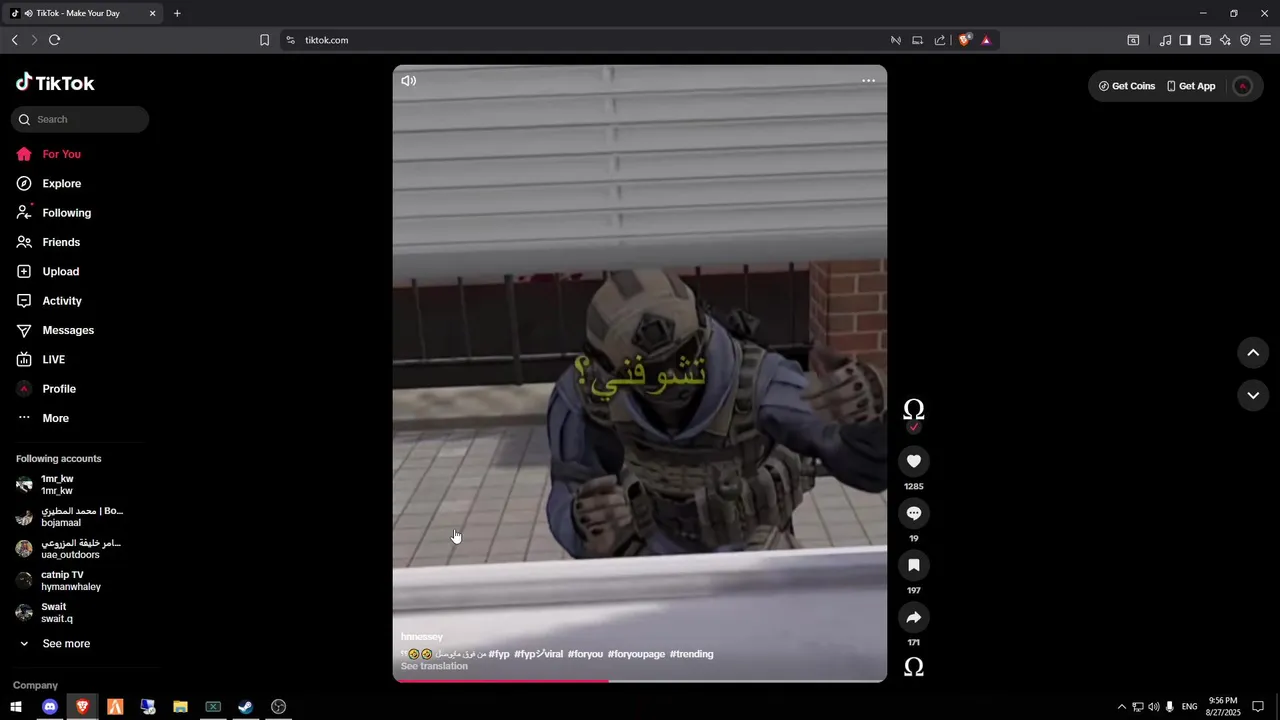Click the Get Coins button
This screenshot has height=720, width=1280.
(1127, 86)
